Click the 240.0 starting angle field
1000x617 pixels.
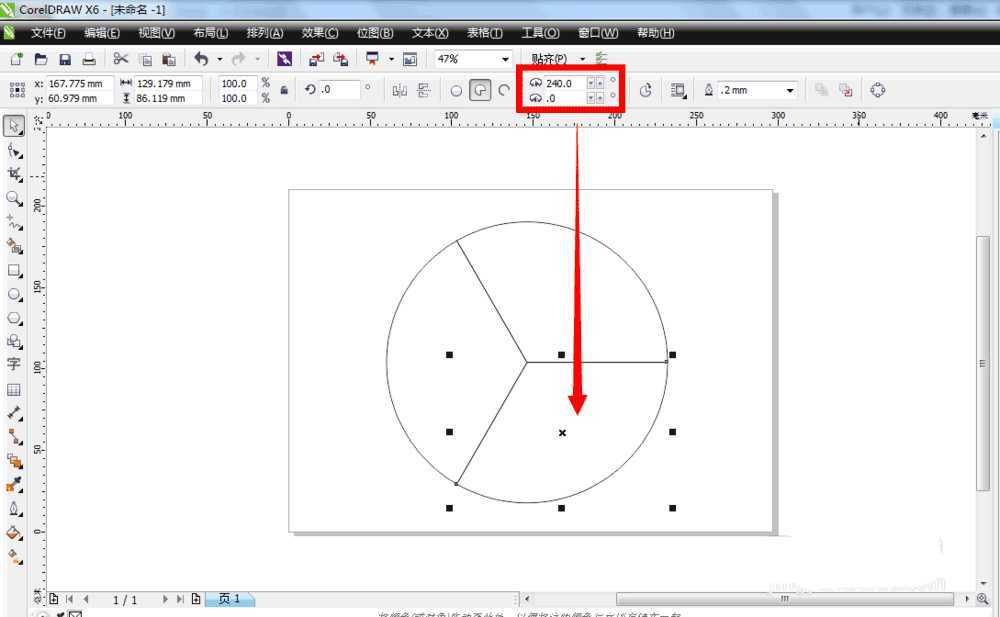coord(564,83)
